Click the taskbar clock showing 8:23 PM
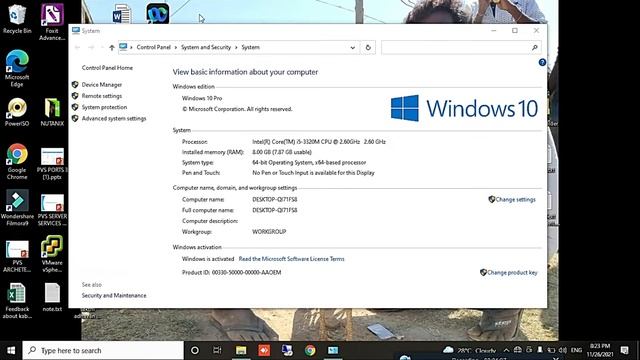Viewport: 640px width, 360px height. pyautogui.click(x=600, y=350)
